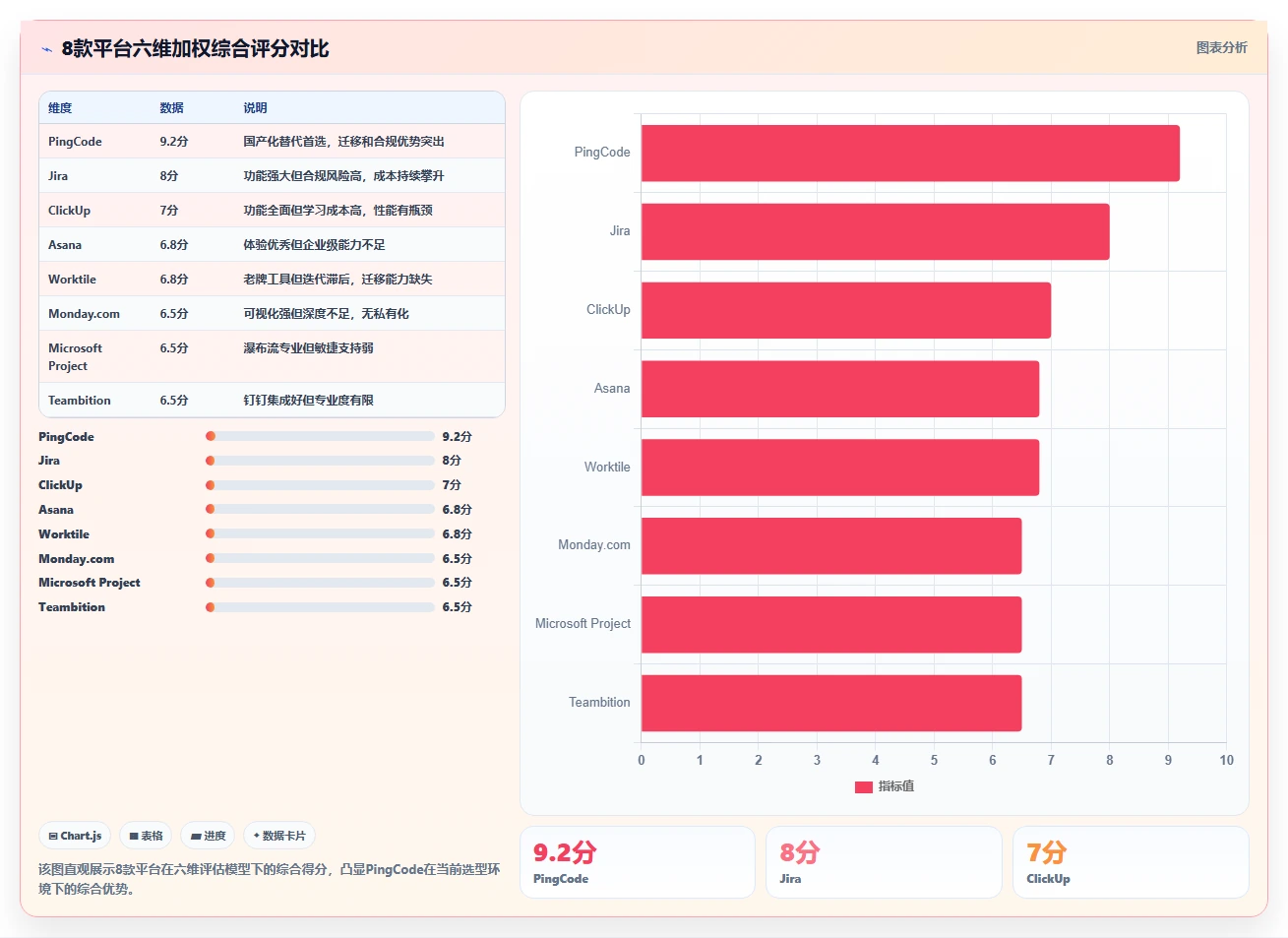Image resolution: width=1288 pixels, height=938 pixels.
Task: Select the Monday.com table row name
Action: coord(84,314)
